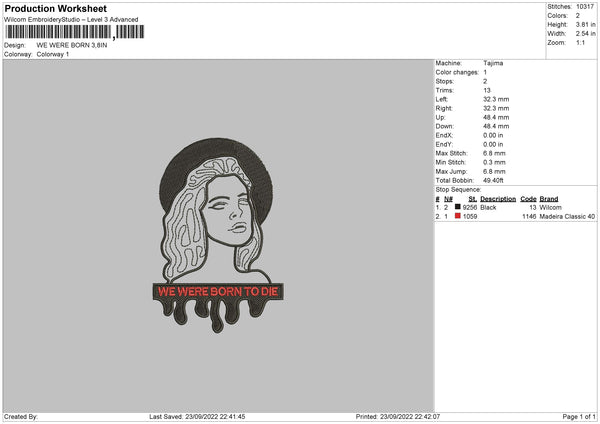Click the Stitches count value 10317
The width and height of the screenshot is (600, 424).
click(x=585, y=7)
